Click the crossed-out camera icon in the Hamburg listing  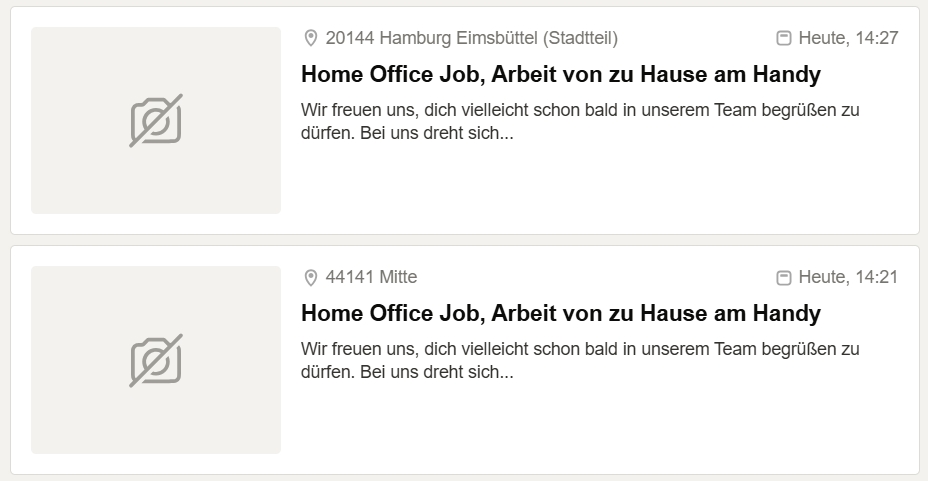[x=156, y=121]
